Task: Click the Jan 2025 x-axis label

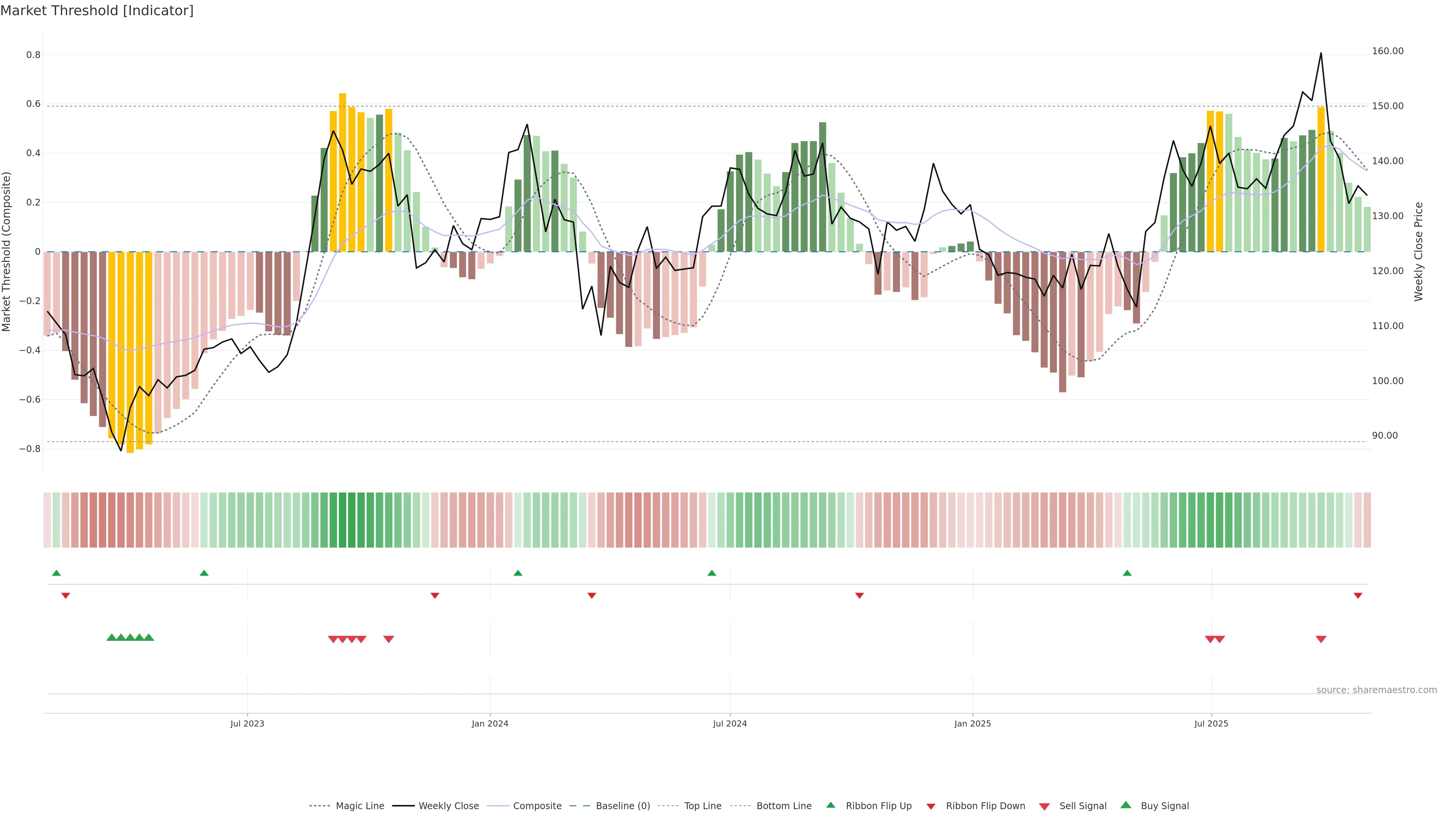Action: click(972, 723)
